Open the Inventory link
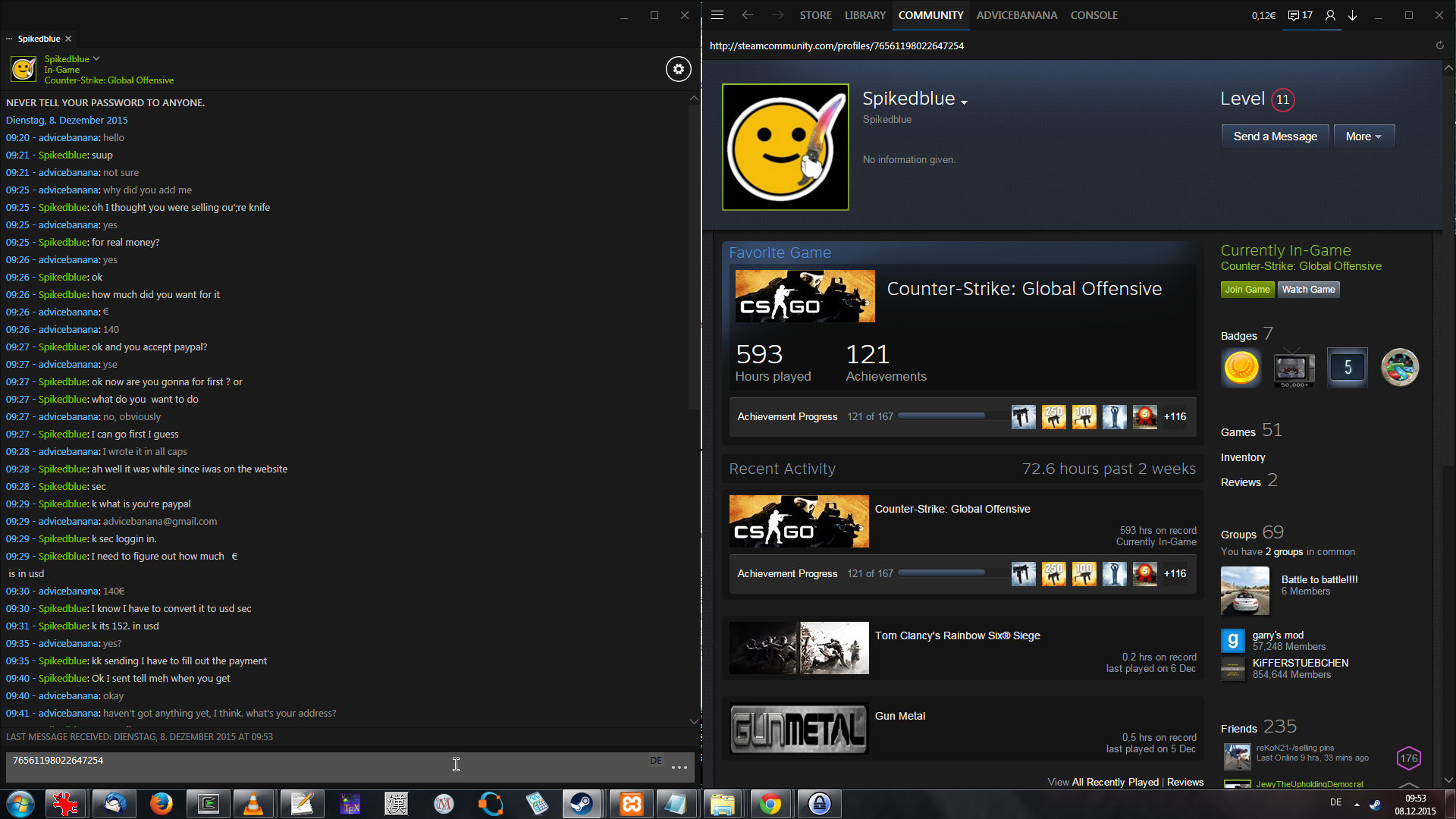 point(1242,457)
